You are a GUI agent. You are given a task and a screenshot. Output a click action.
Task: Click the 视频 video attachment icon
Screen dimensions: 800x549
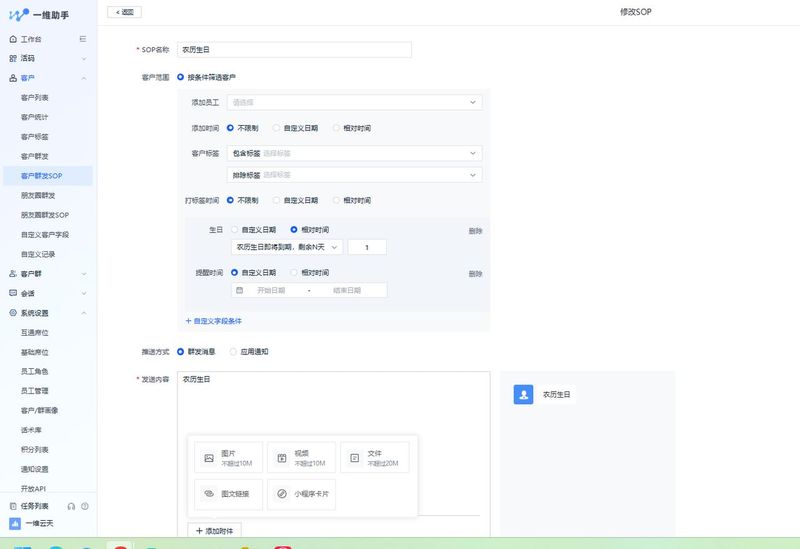point(282,458)
